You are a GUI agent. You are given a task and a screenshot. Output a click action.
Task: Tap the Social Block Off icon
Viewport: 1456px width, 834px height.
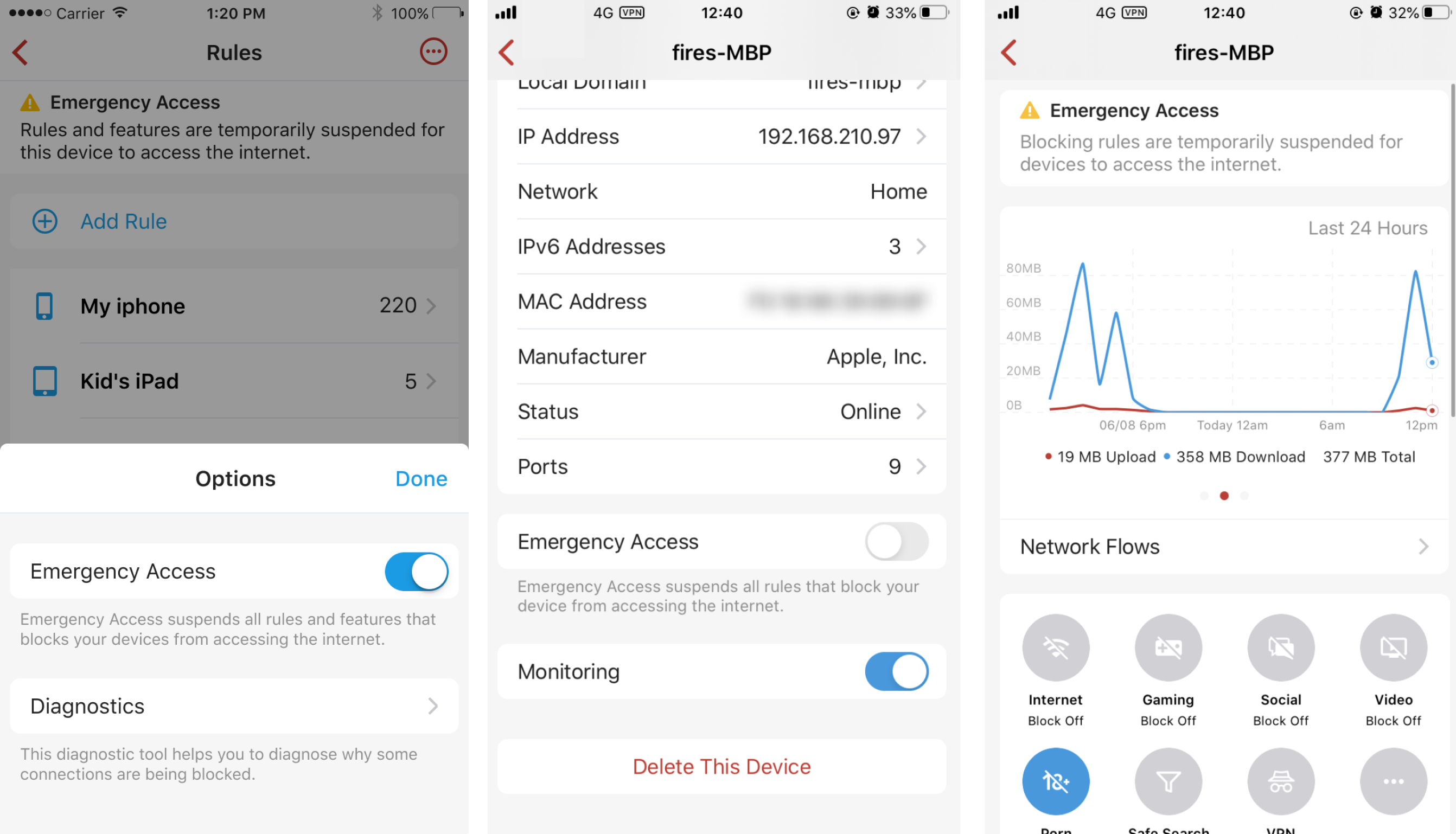(x=1281, y=648)
